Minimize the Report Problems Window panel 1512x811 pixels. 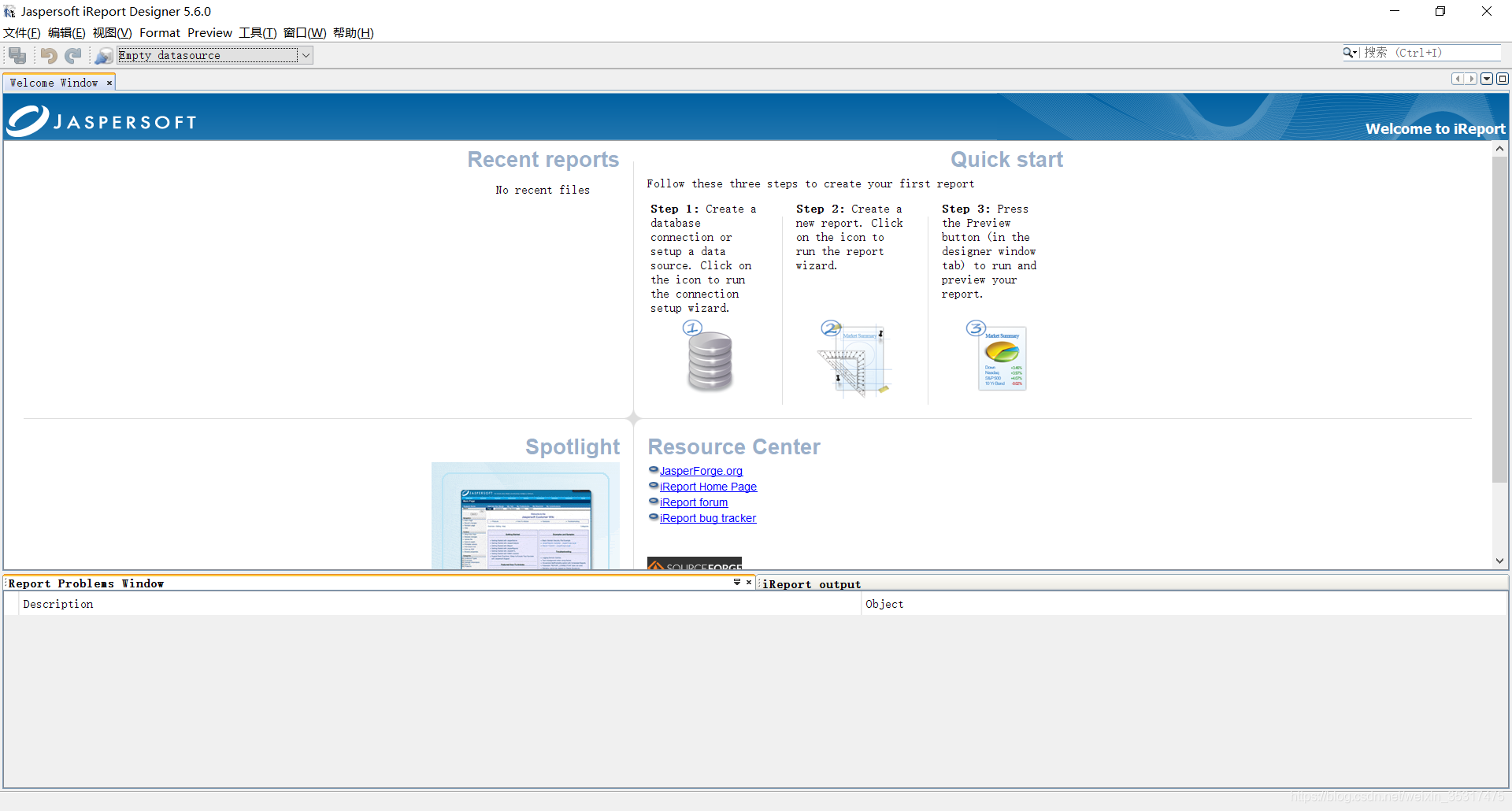click(x=737, y=582)
